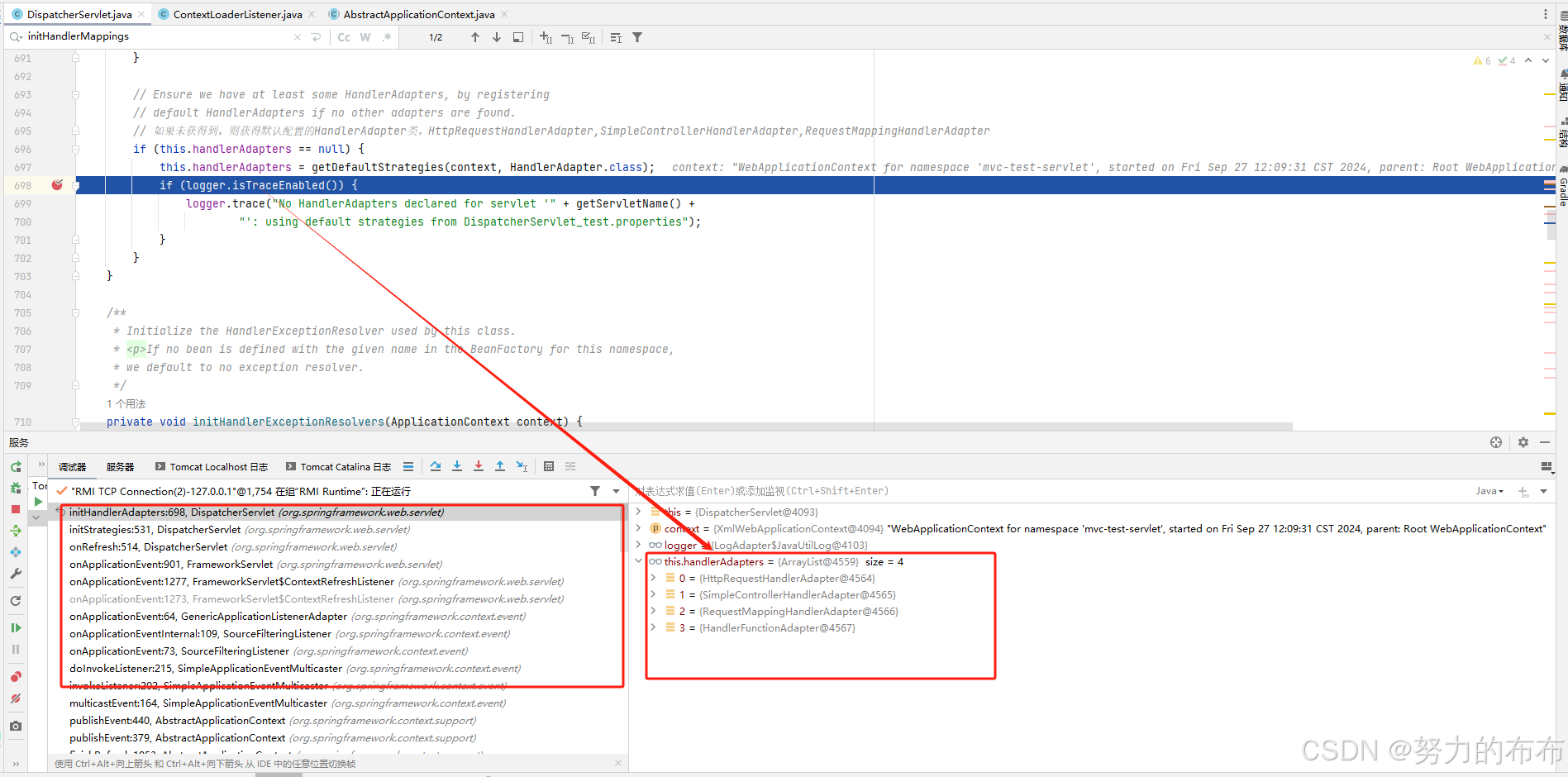Open find results in window icon
1568x777 pixels.
pyautogui.click(x=518, y=37)
